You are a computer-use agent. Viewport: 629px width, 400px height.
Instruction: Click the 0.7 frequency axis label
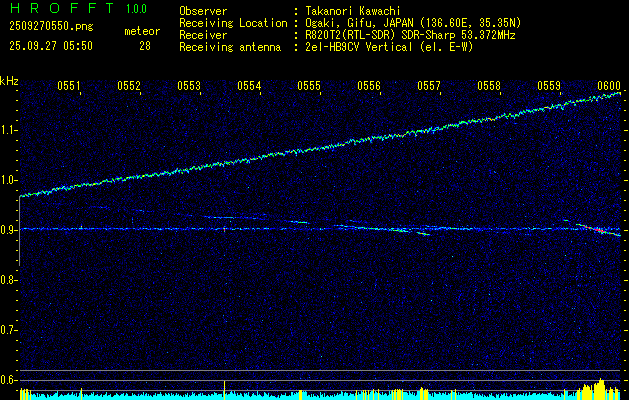[x=9, y=329]
